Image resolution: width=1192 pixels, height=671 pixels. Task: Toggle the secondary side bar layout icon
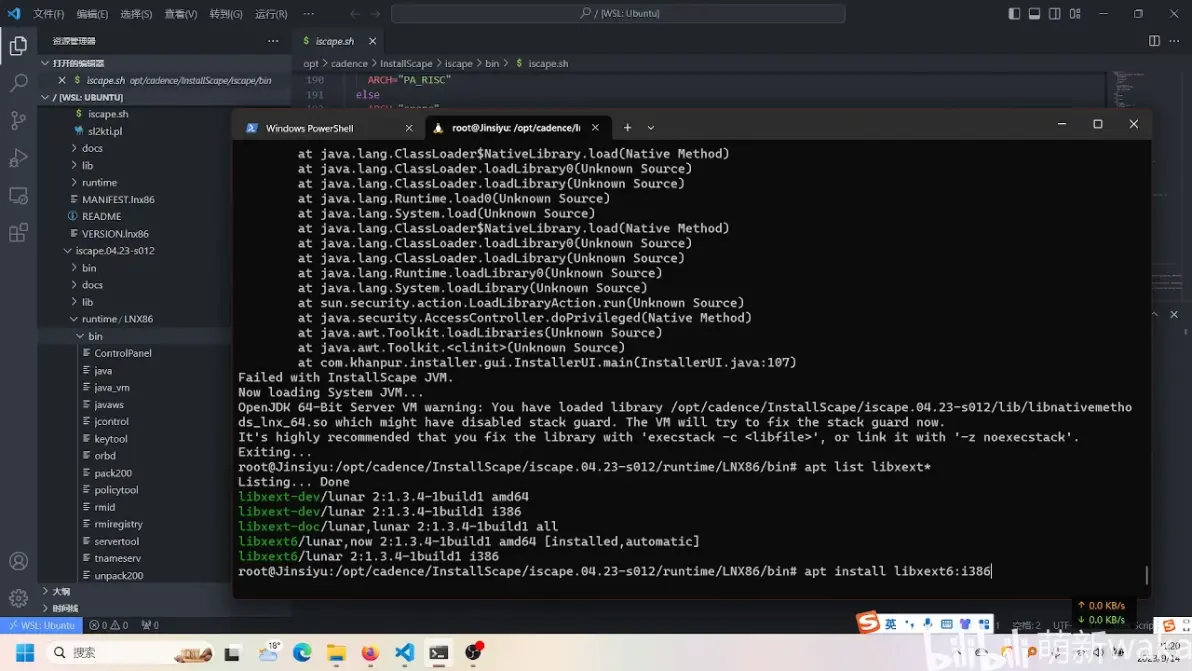click(x=1054, y=14)
